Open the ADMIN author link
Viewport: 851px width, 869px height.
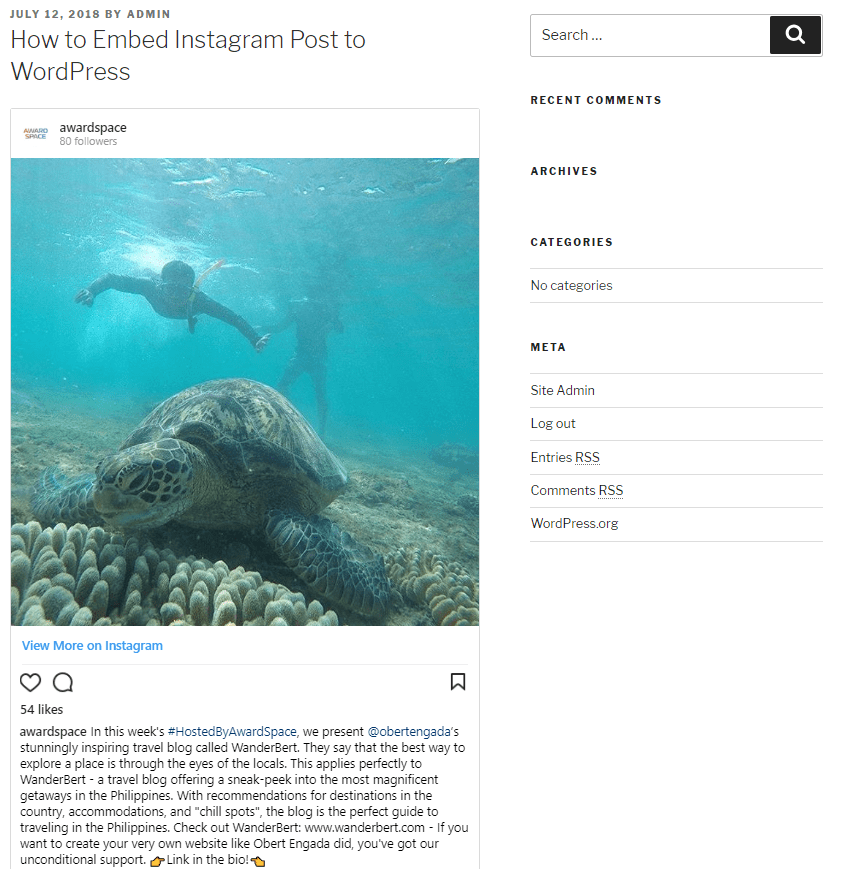148,14
